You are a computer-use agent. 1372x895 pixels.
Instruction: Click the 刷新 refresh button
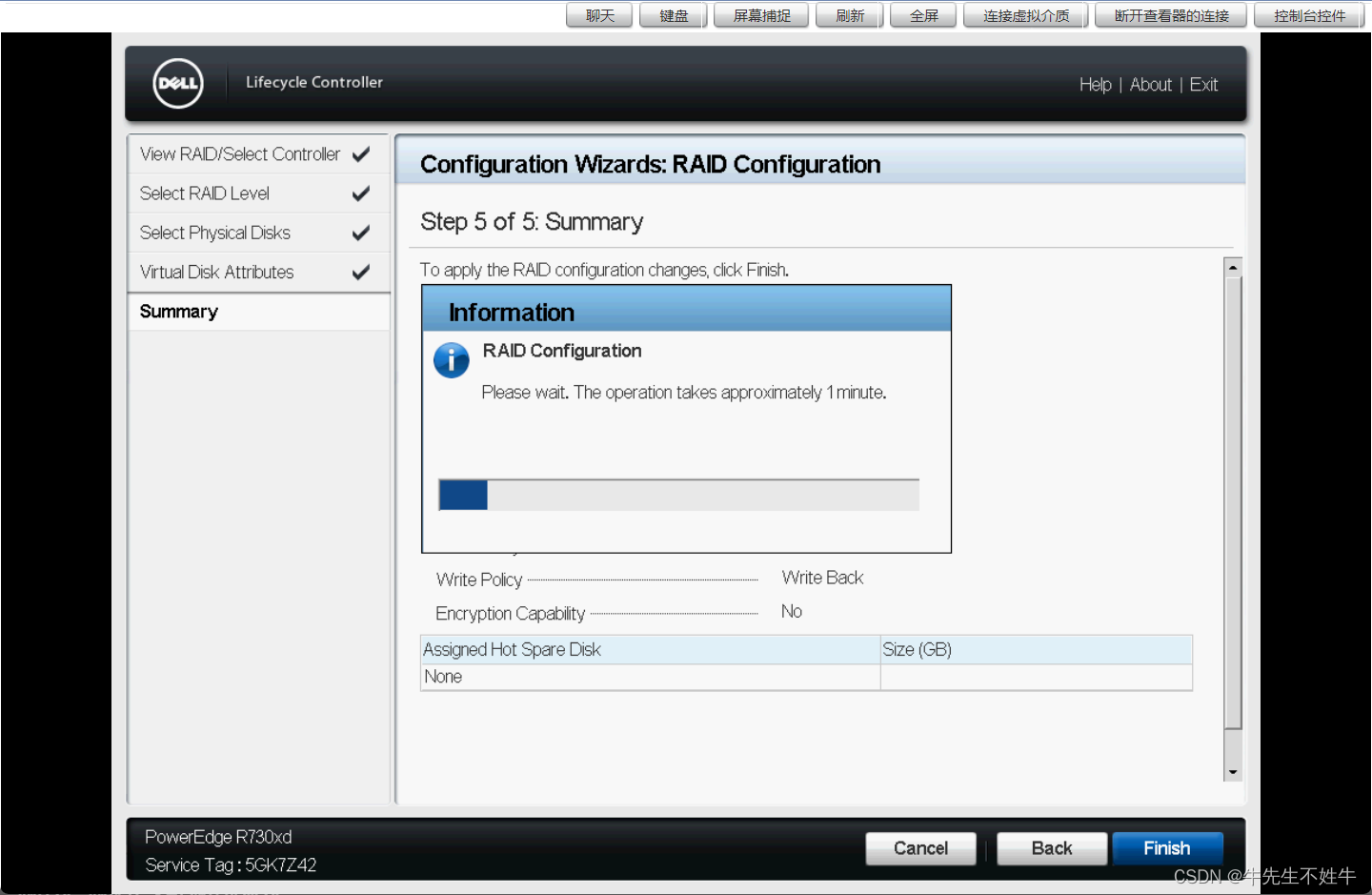[849, 15]
